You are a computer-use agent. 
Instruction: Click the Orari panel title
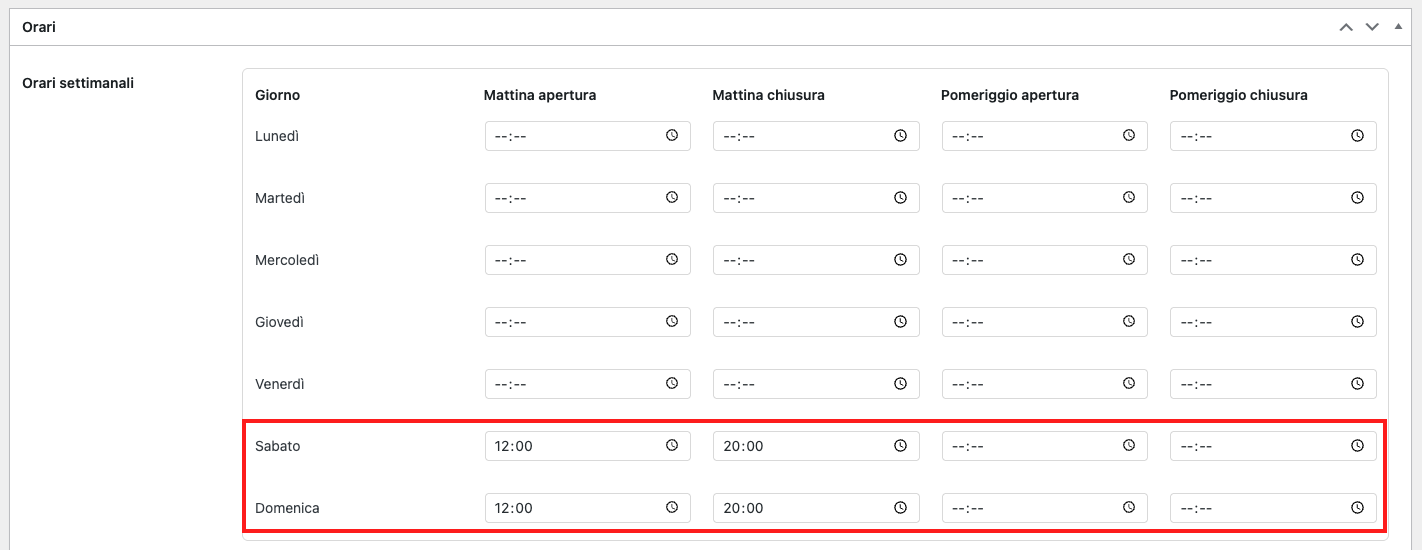[39, 27]
